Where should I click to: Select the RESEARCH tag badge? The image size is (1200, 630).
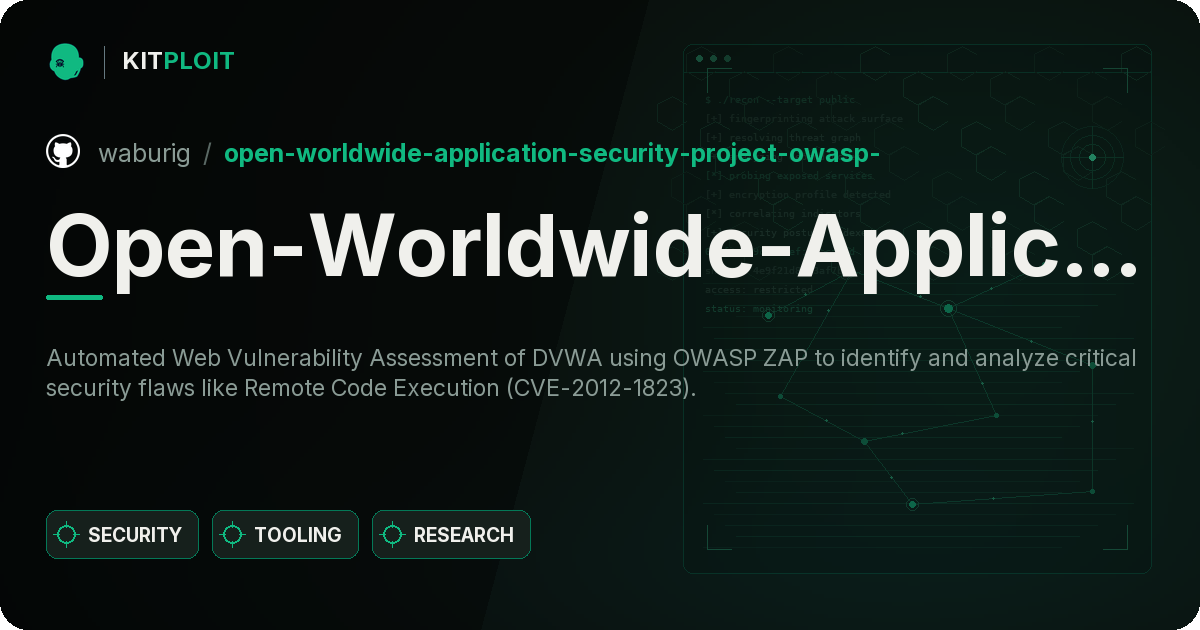[x=451, y=535]
